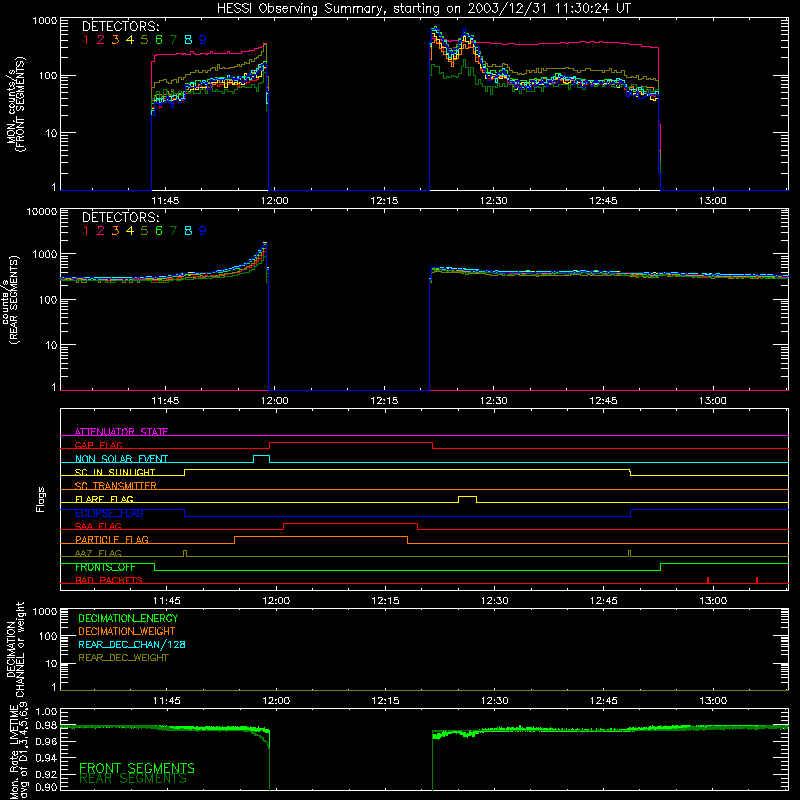800x800 pixels.
Task: Click the 10000 y-axis value on rear segments plot
Action: (x=42, y=211)
